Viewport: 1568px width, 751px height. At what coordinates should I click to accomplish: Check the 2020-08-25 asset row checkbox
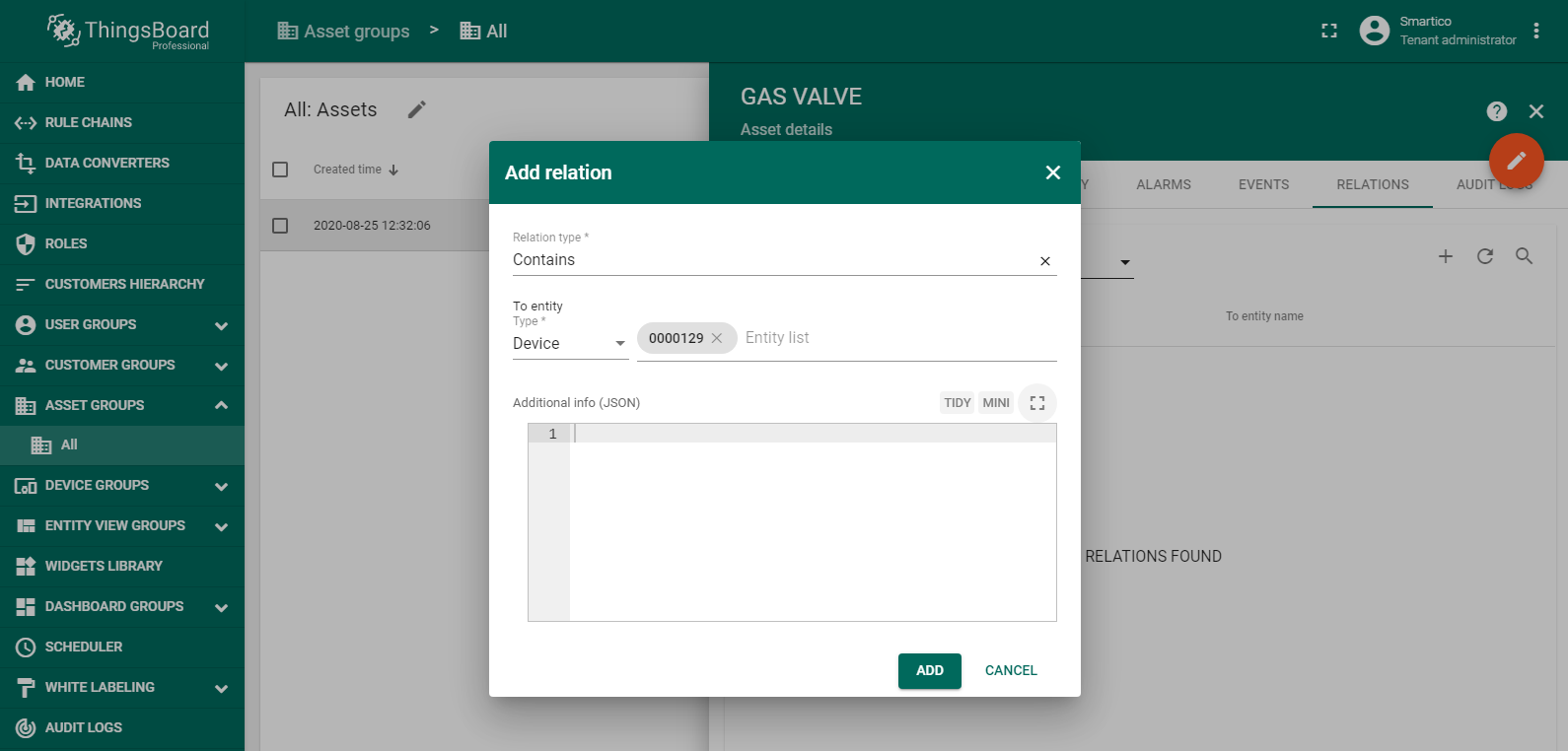(x=280, y=226)
